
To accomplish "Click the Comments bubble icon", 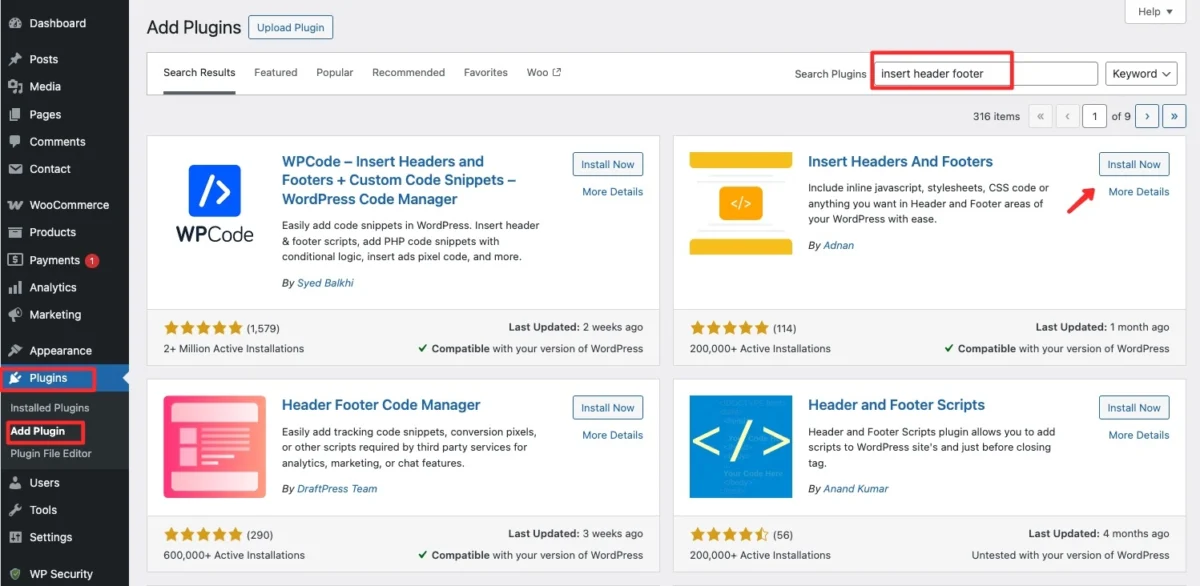I will click(x=15, y=142).
